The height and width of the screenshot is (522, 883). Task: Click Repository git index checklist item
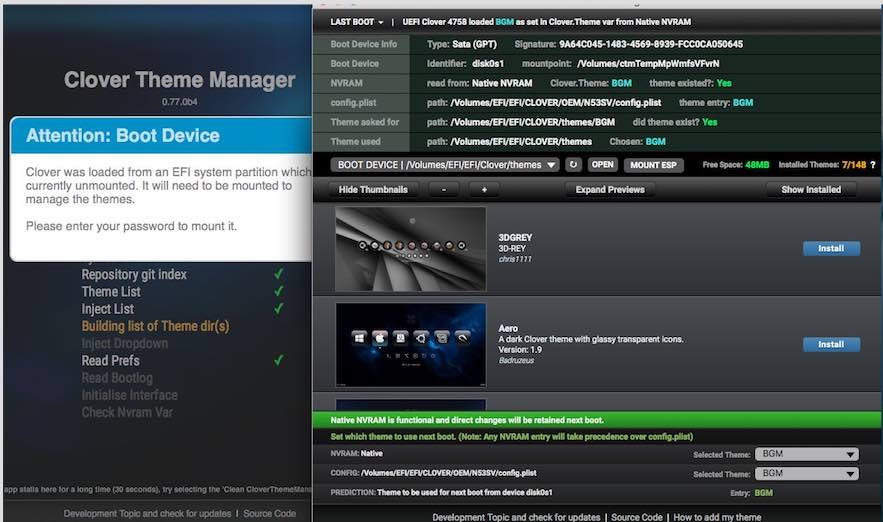(x=134, y=275)
